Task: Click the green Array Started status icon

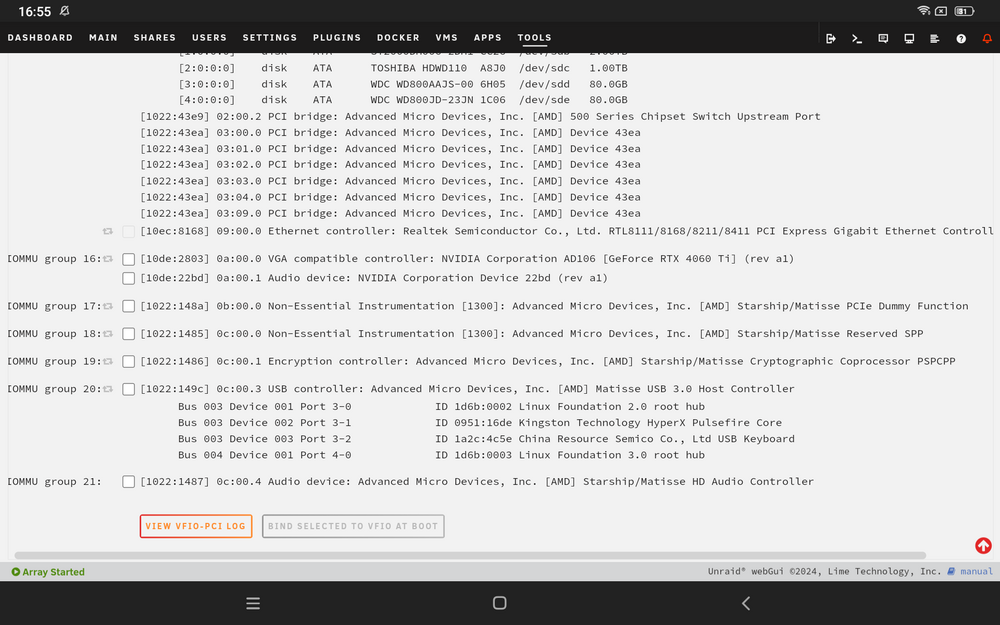Action: click(16, 572)
